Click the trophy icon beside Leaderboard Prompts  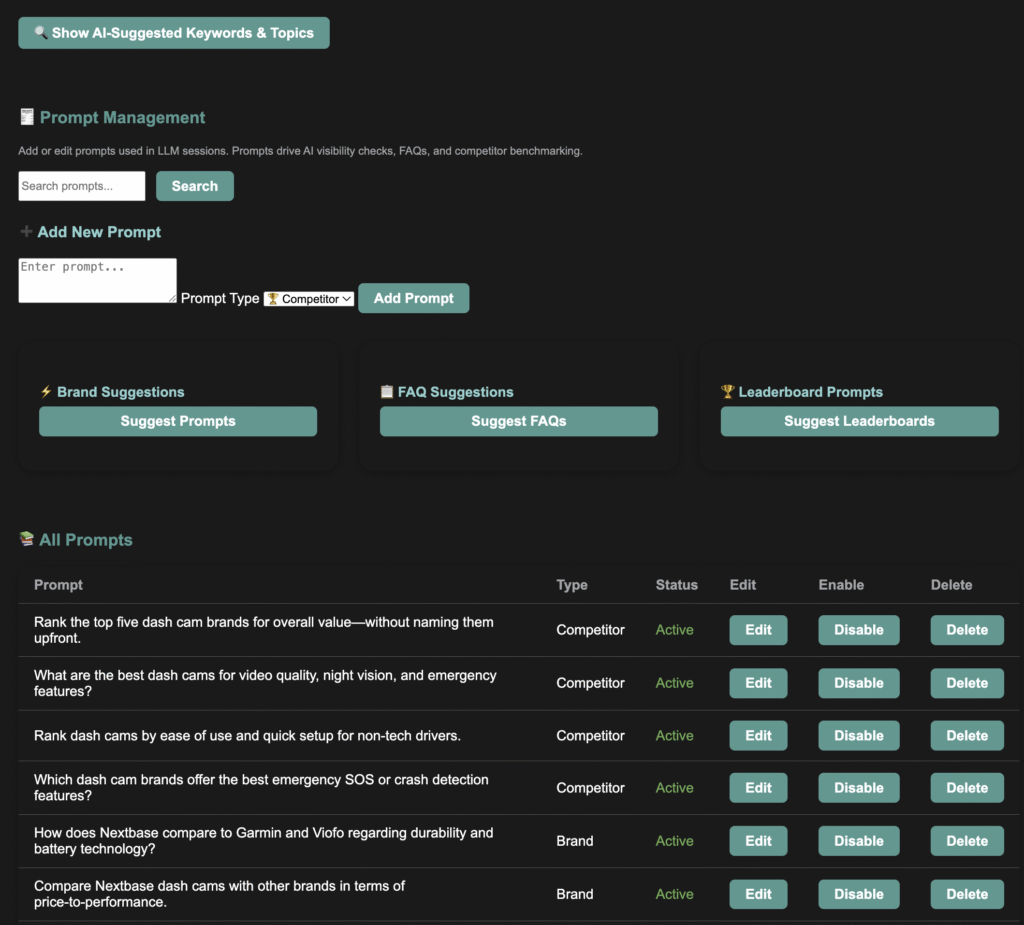727,392
